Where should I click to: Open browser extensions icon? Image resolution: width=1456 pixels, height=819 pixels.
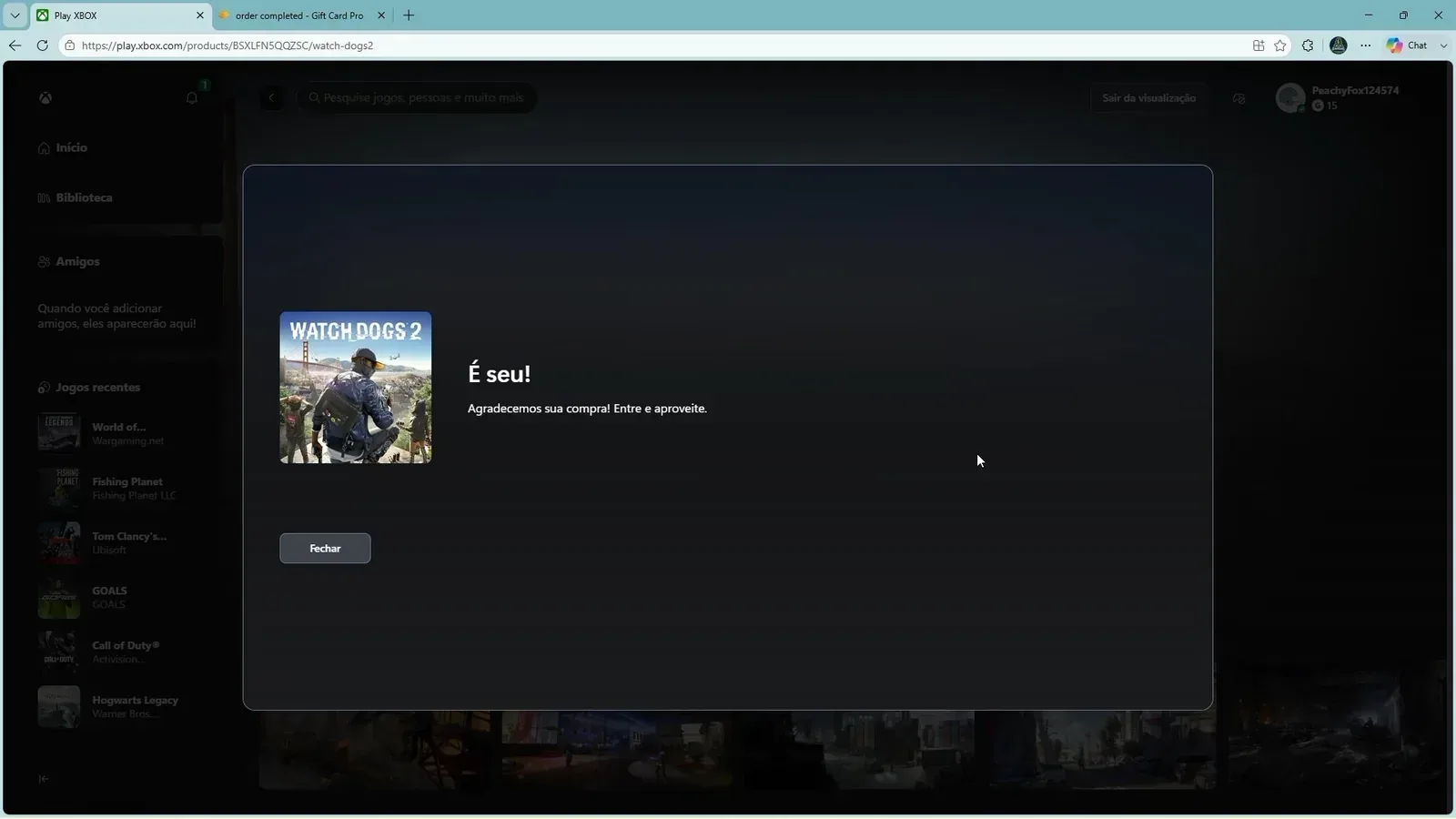pyautogui.click(x=1308, y=45)
